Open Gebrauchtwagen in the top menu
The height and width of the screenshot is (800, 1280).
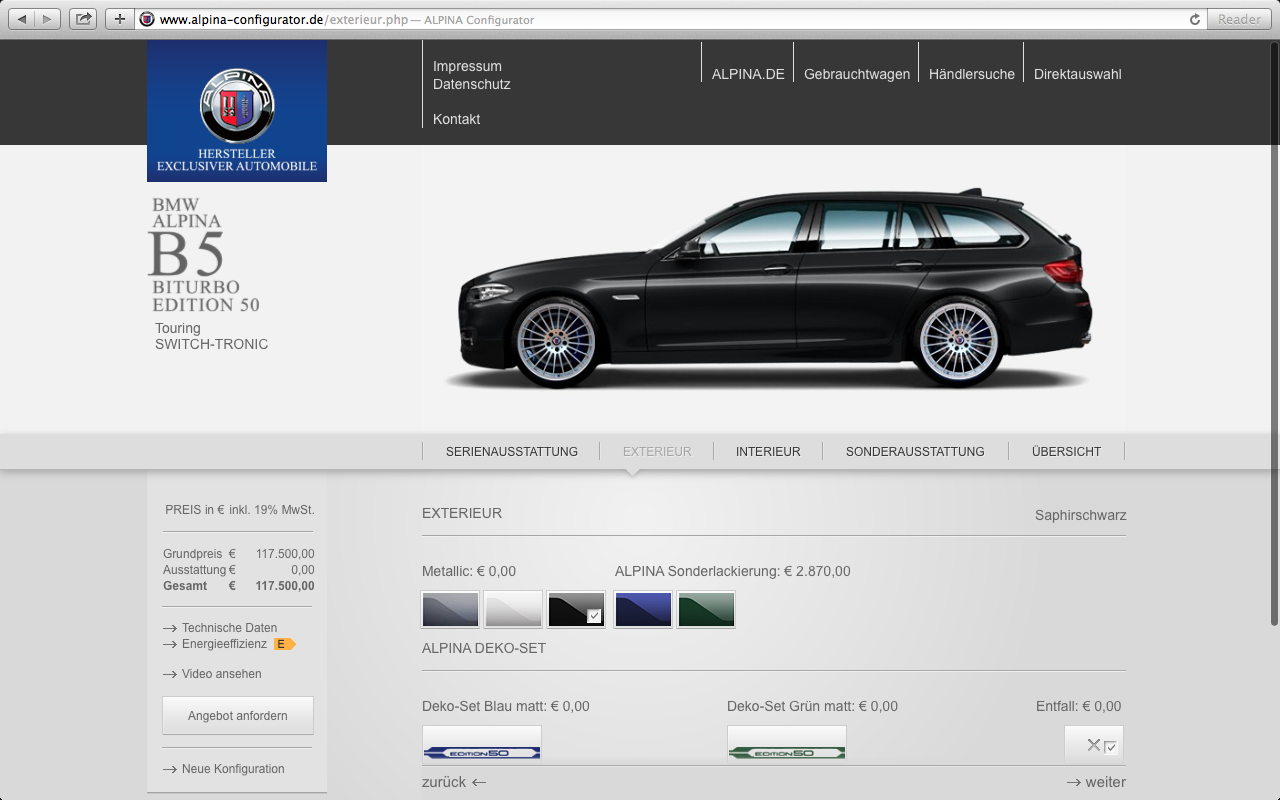pos(857,74)
